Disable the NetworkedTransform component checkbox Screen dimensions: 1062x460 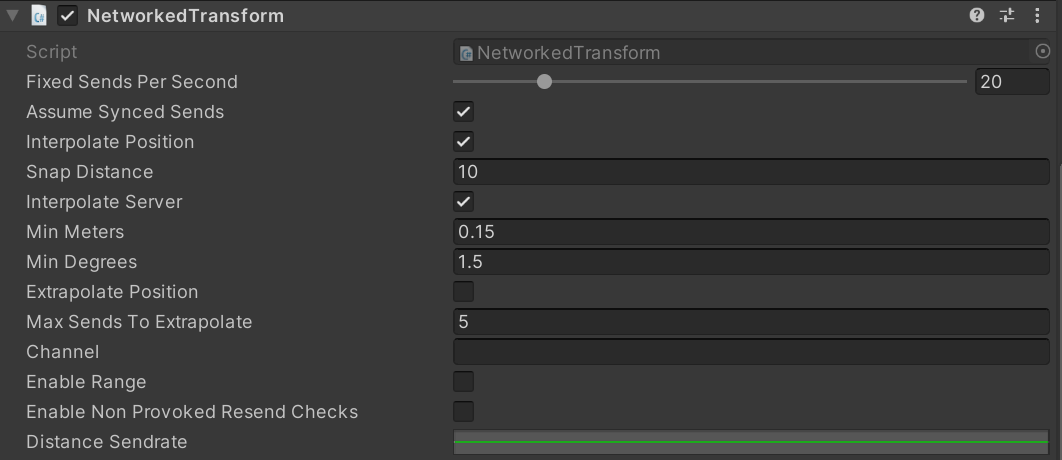click(x=68, y=16)
